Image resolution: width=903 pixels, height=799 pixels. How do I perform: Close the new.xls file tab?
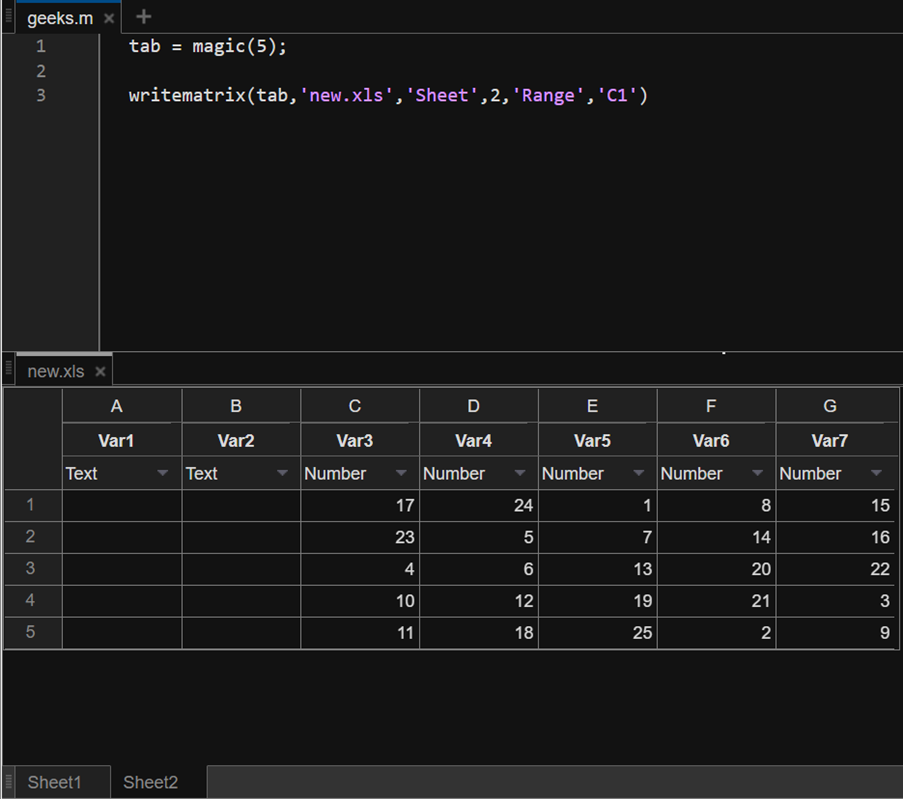tap(100, 372)
